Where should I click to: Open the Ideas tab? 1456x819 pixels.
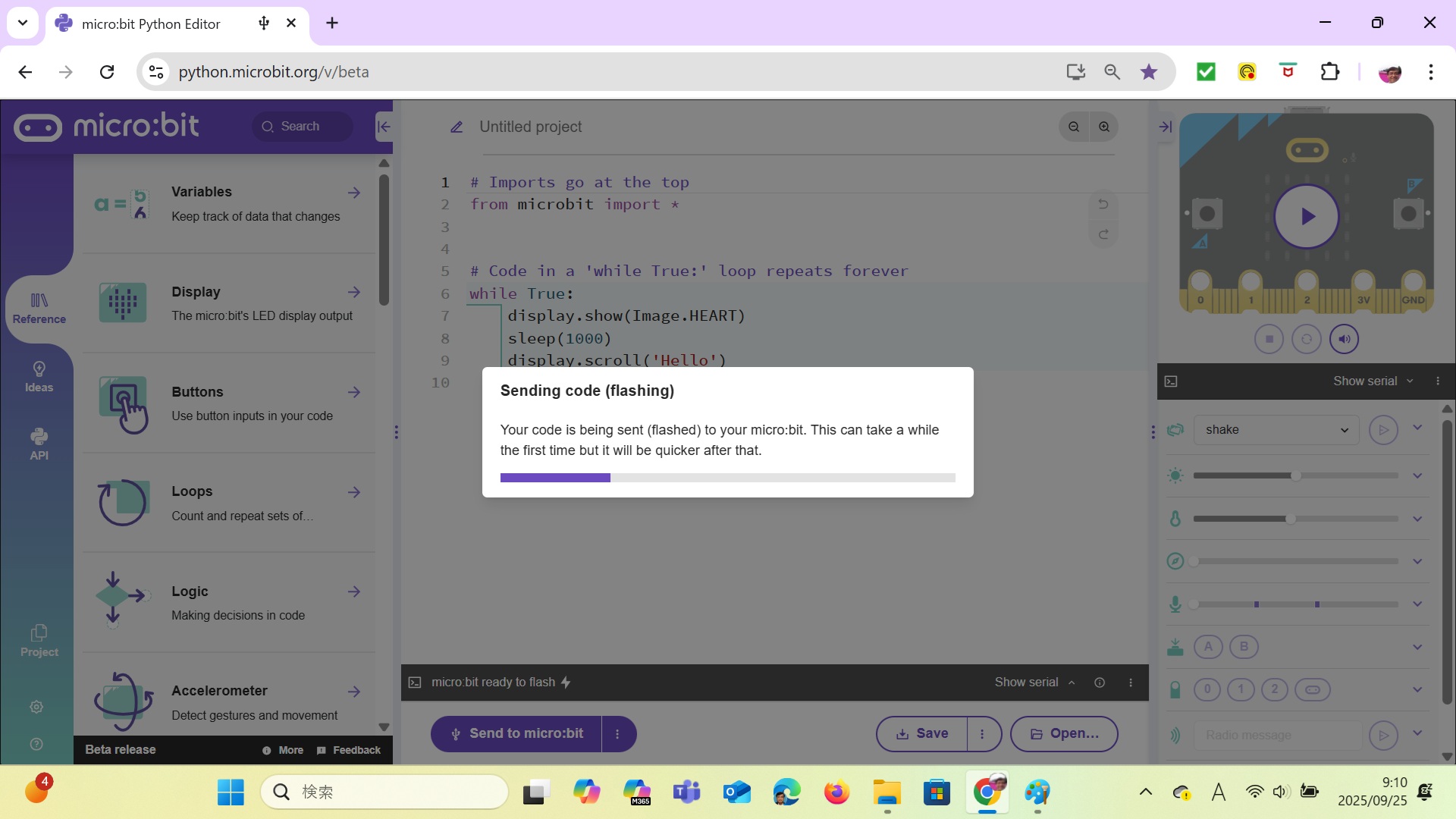tap(39, 377)
